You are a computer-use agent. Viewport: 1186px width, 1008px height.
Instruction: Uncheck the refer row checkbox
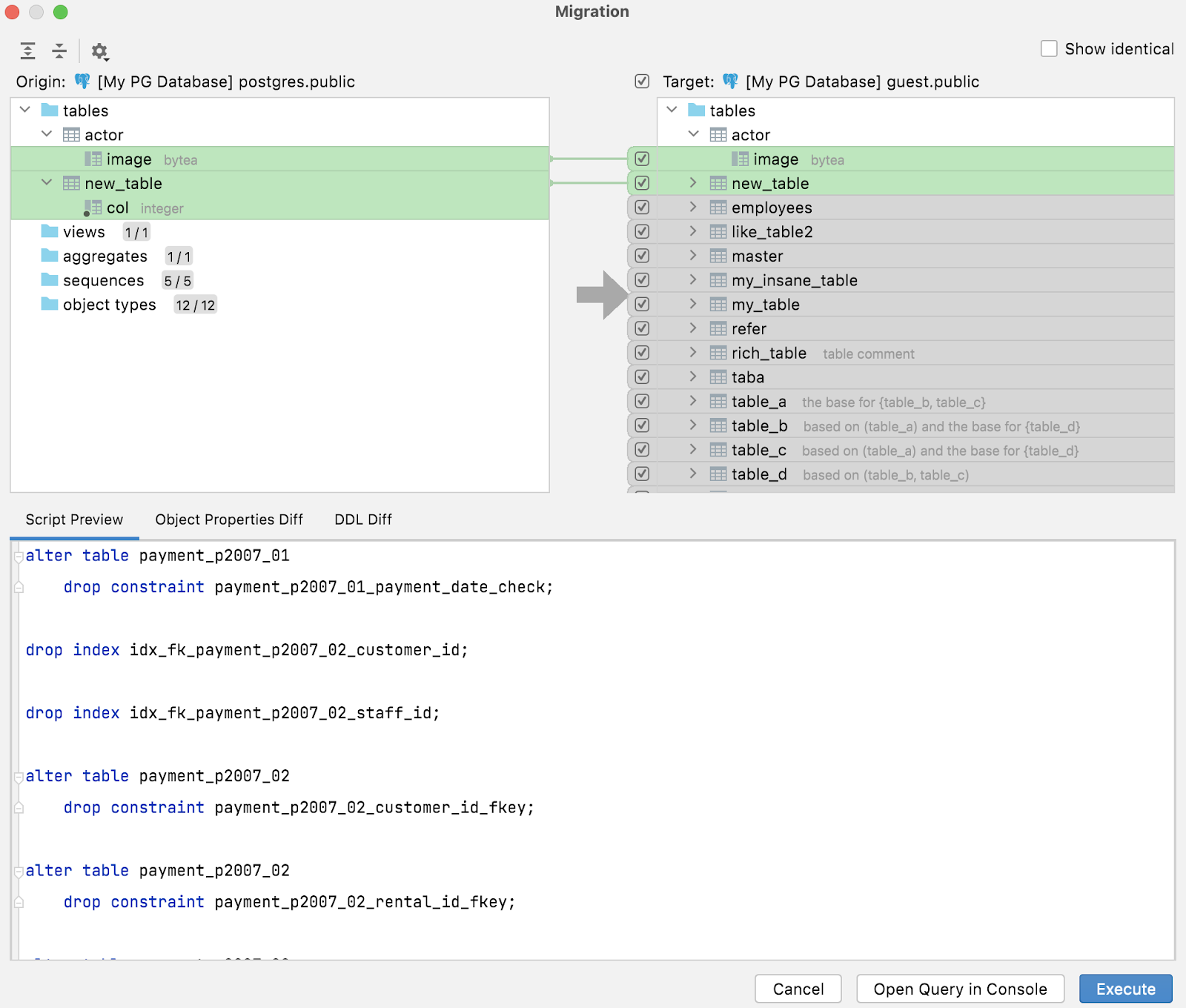point(642,328)
